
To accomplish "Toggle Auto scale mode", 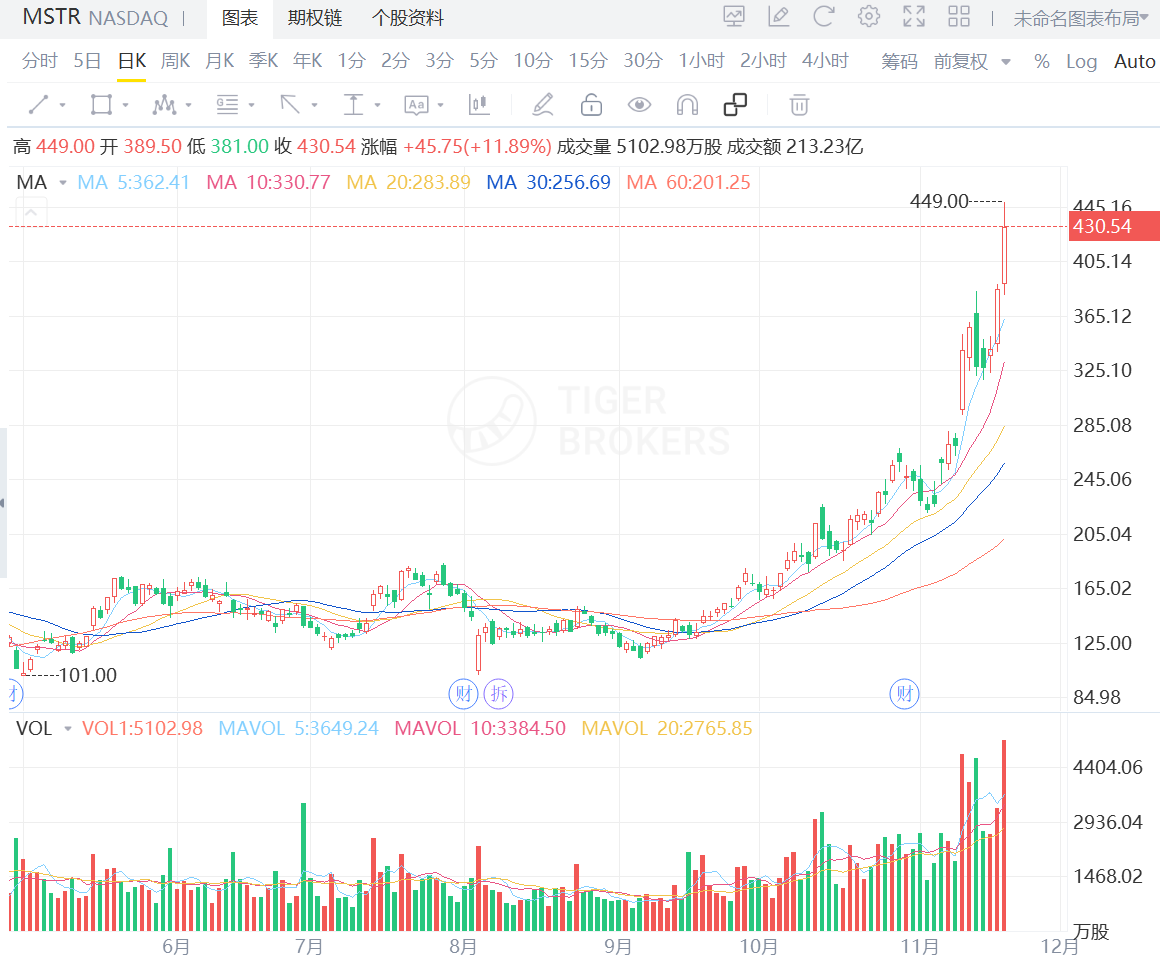I will click(x=1134, y=61).
